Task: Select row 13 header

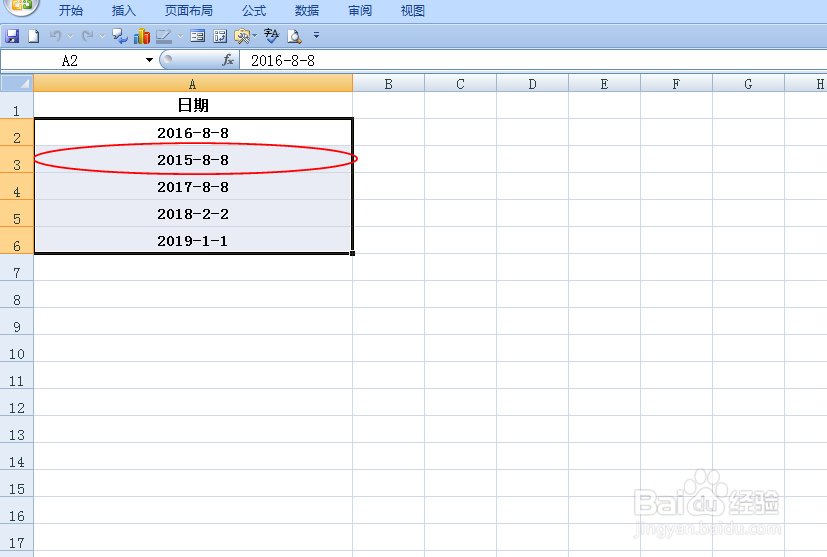Action: pos(17,430)
